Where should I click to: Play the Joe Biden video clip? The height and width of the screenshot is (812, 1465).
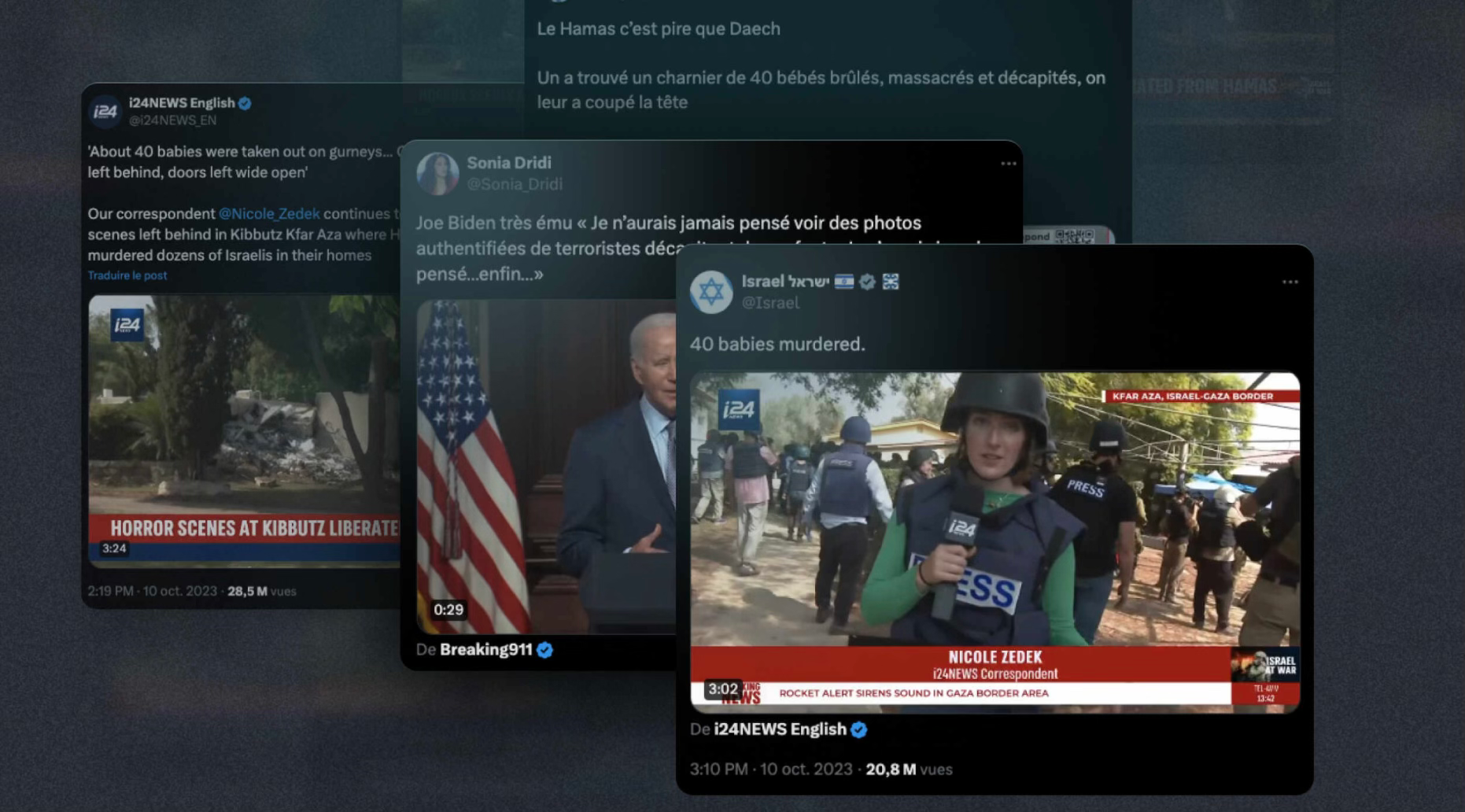(546, 467)
